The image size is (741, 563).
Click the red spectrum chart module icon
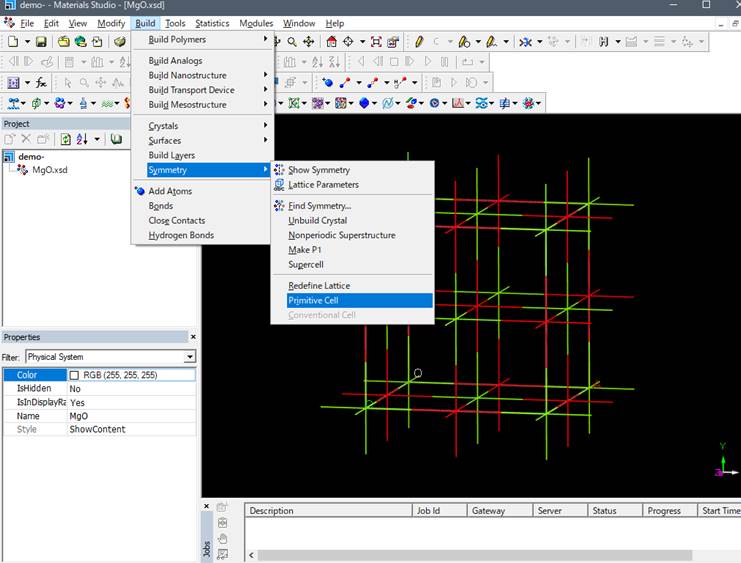tap(457, 103)
